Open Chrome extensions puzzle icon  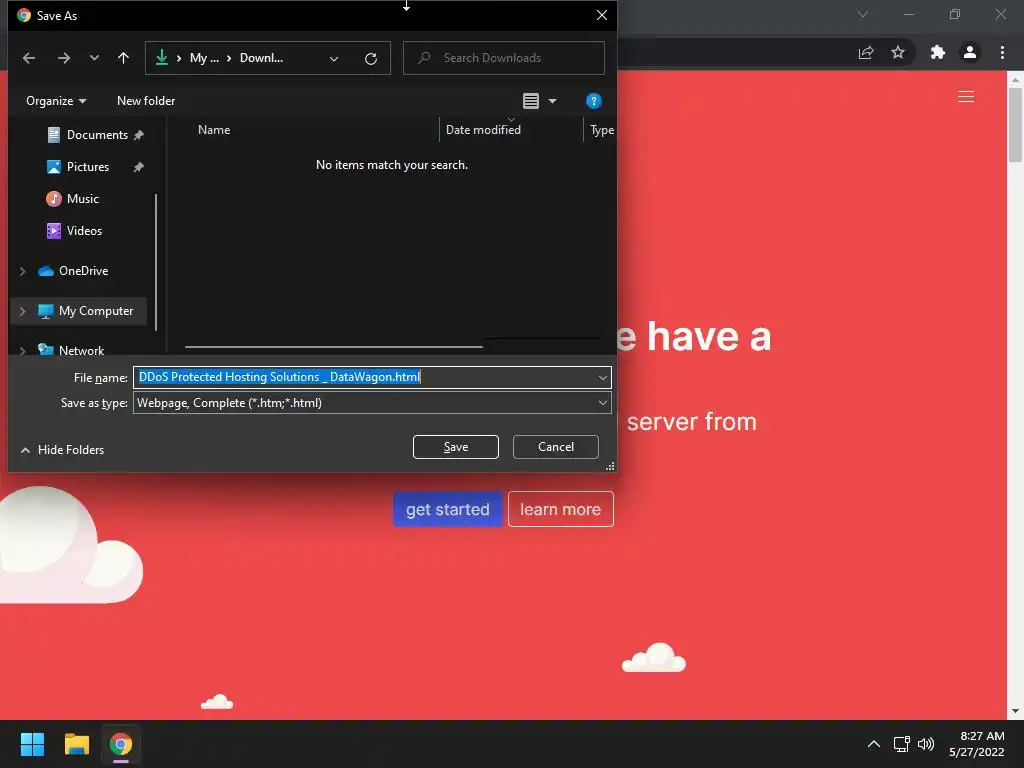pyautogui.click(x=938, y=53)
